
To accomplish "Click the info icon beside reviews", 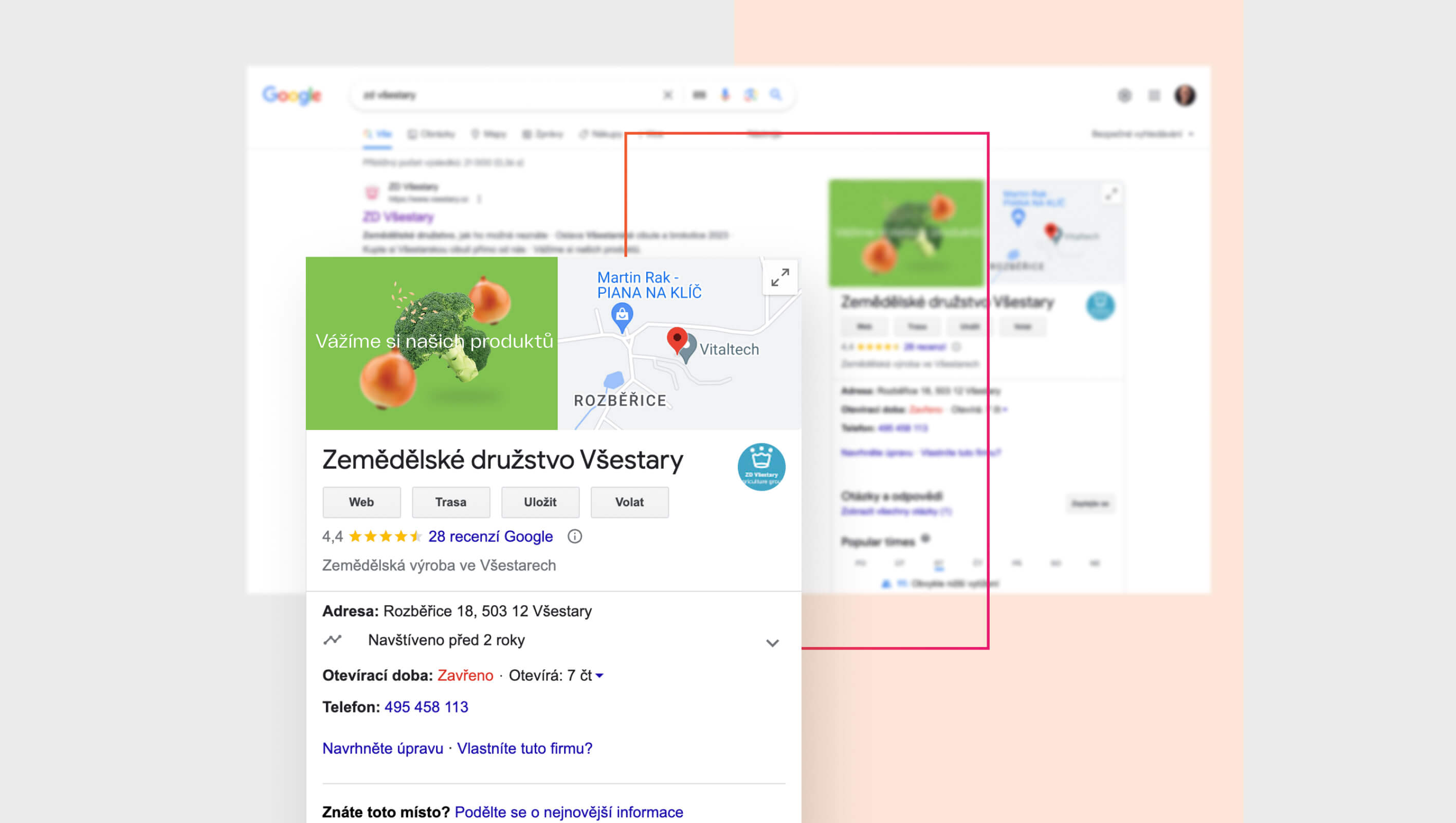I will coord(574,536).
